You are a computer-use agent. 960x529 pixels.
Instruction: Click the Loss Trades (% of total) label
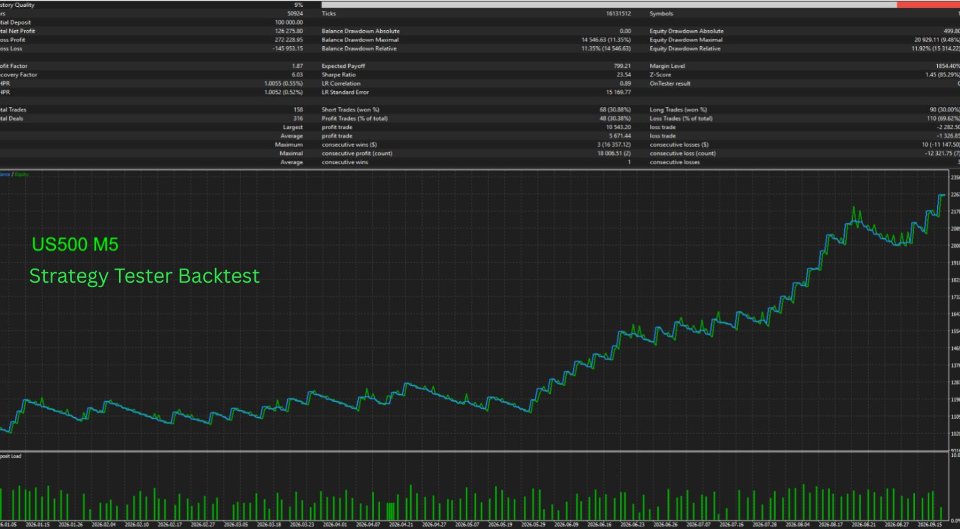[681, 118]
